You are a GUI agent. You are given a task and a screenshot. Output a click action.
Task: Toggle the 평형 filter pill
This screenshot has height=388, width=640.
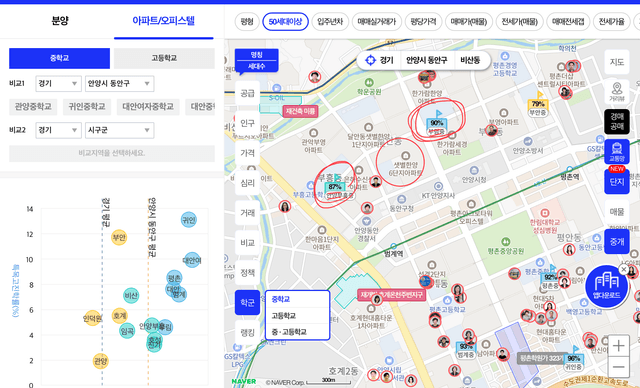(x=247, y=22)
